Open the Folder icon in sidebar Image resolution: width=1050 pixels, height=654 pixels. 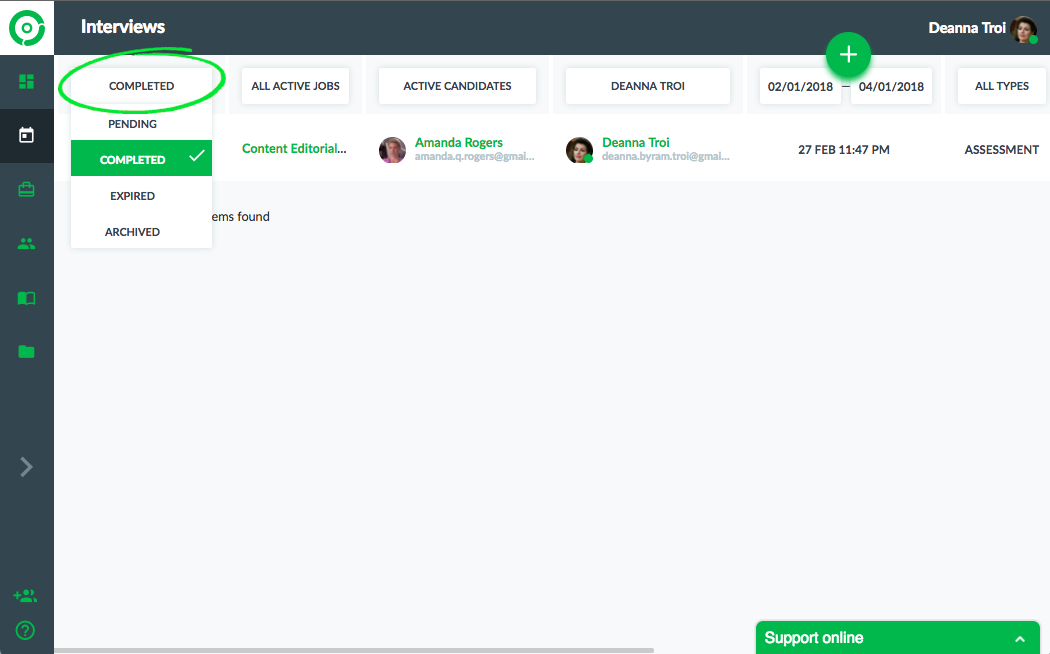[26, 351]
